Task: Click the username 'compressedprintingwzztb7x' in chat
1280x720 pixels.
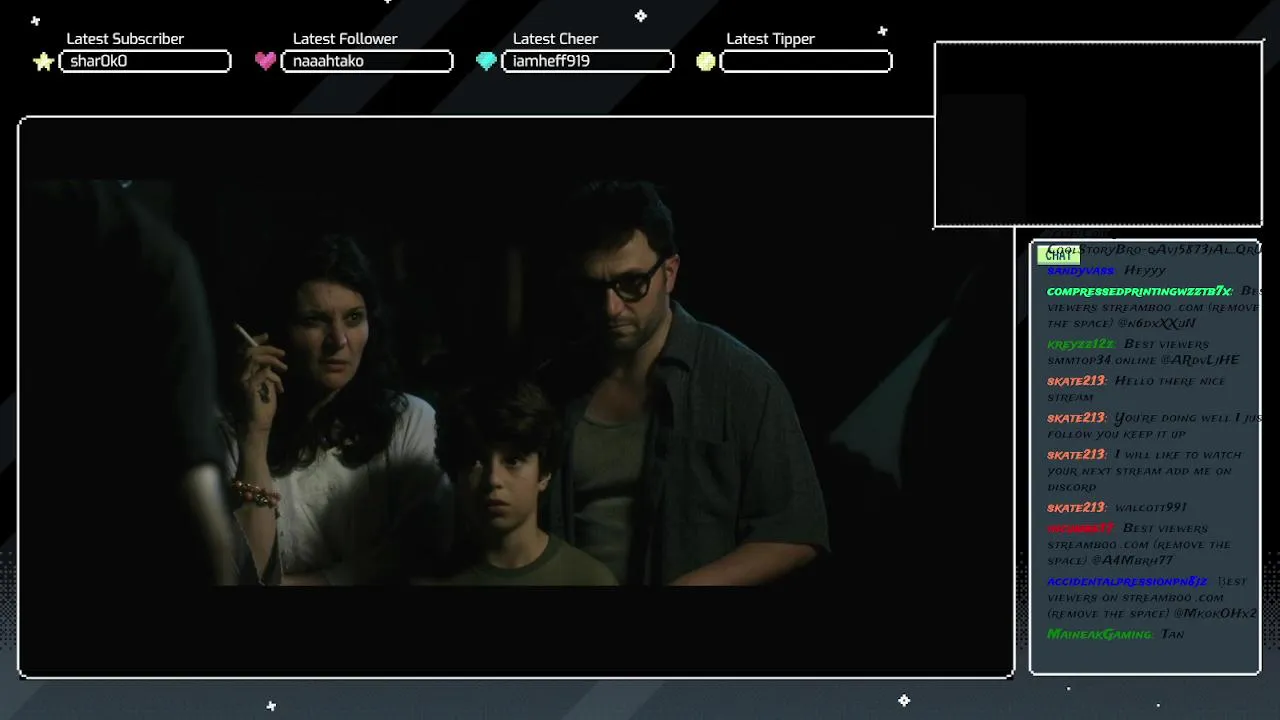Action: click(1139, 291)
